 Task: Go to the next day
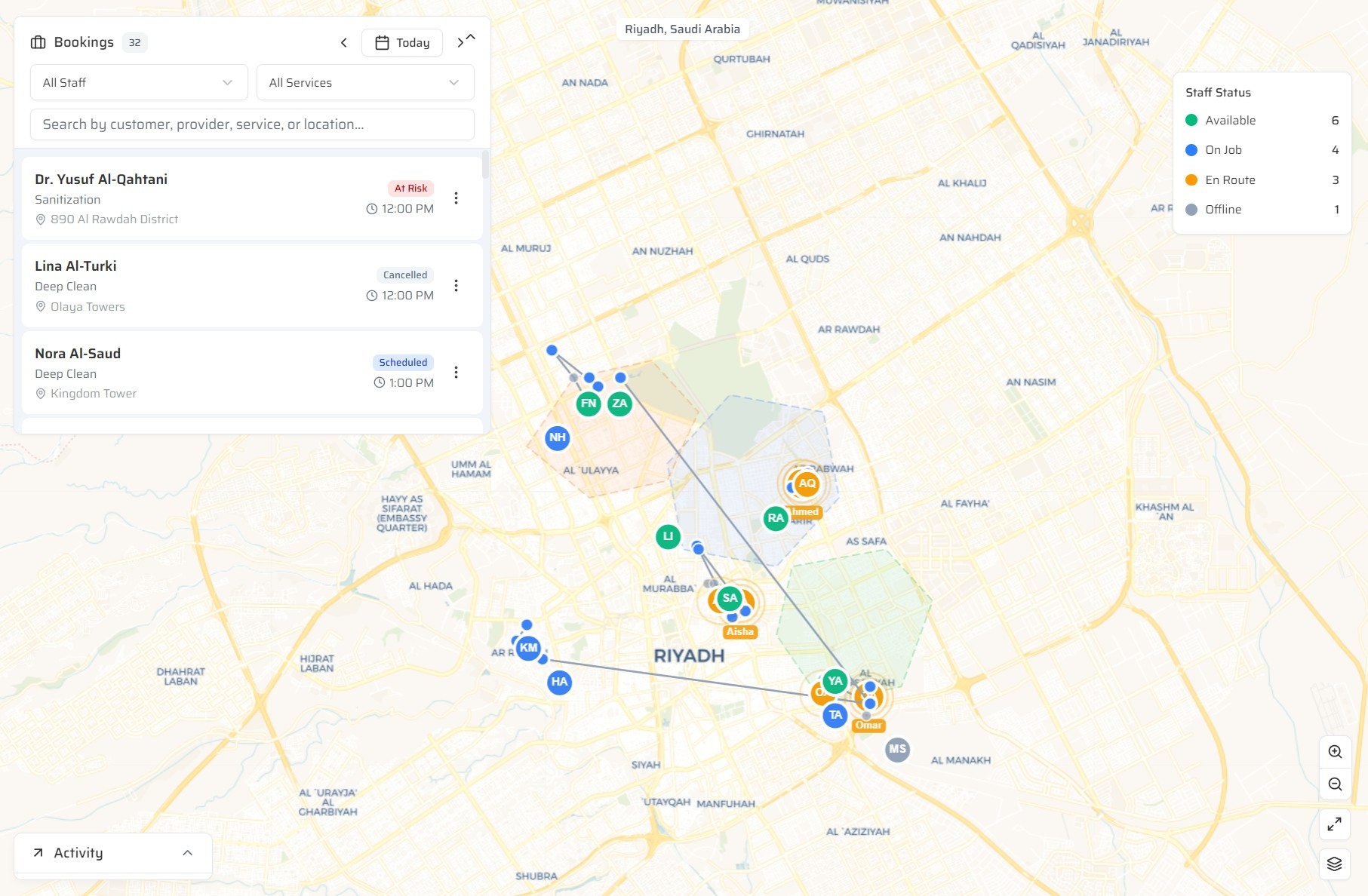click(460, 43)
